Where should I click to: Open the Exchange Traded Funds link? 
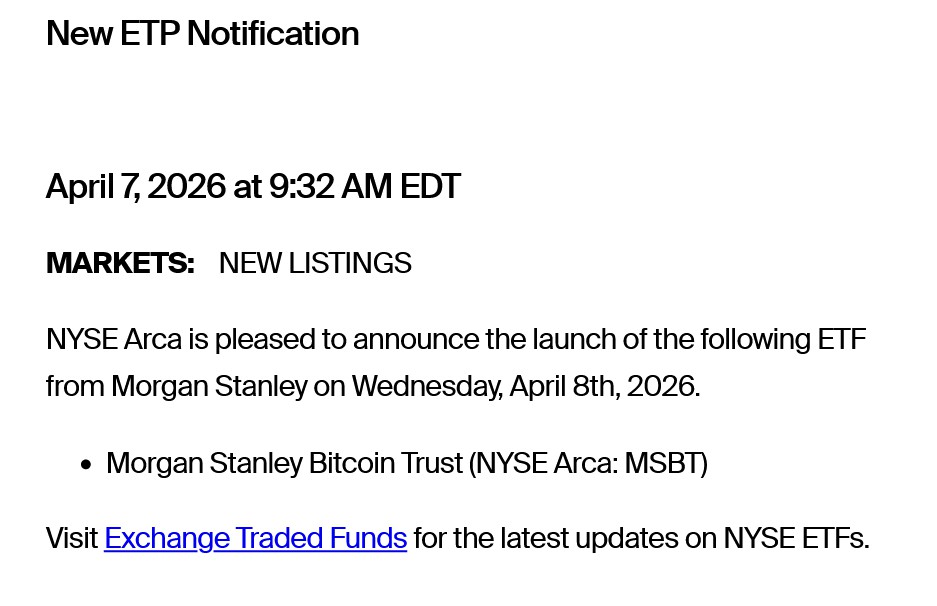[x=255, y=538]
